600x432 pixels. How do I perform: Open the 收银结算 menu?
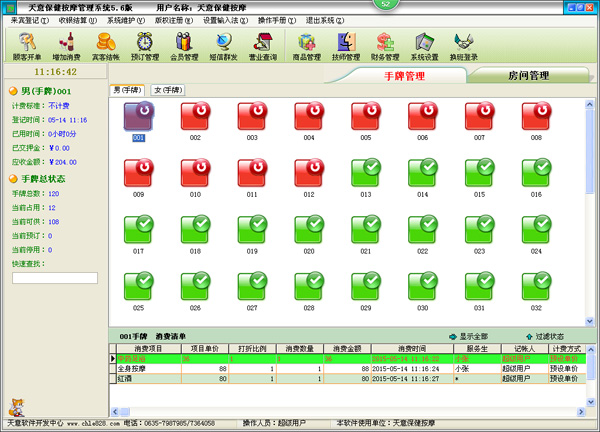77,20
